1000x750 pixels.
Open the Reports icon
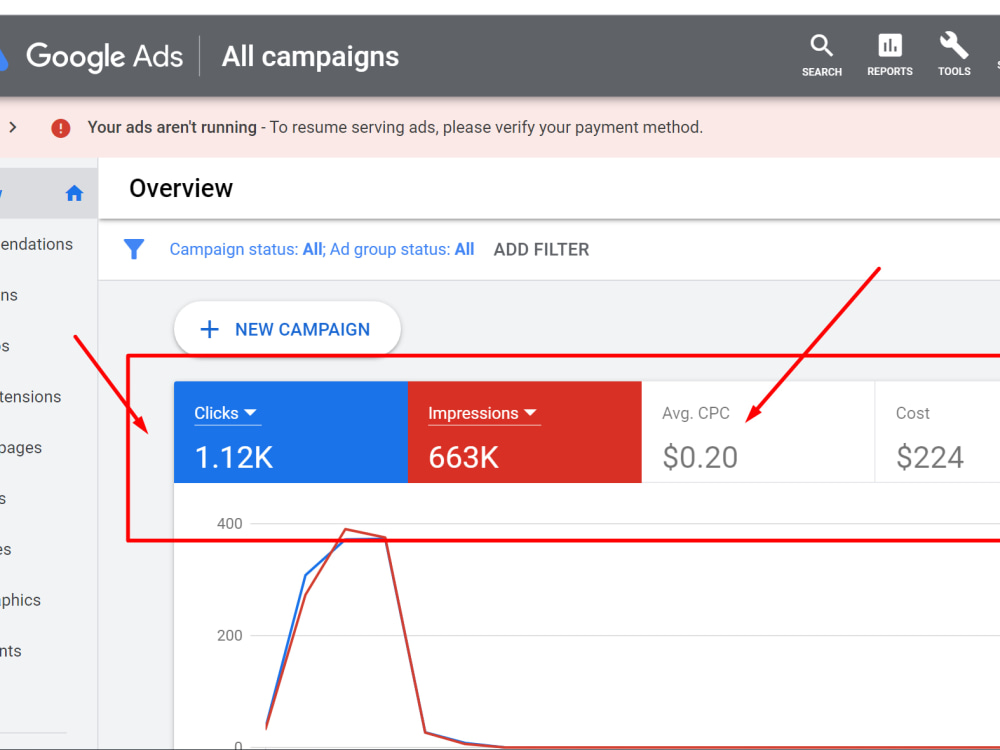890,56
